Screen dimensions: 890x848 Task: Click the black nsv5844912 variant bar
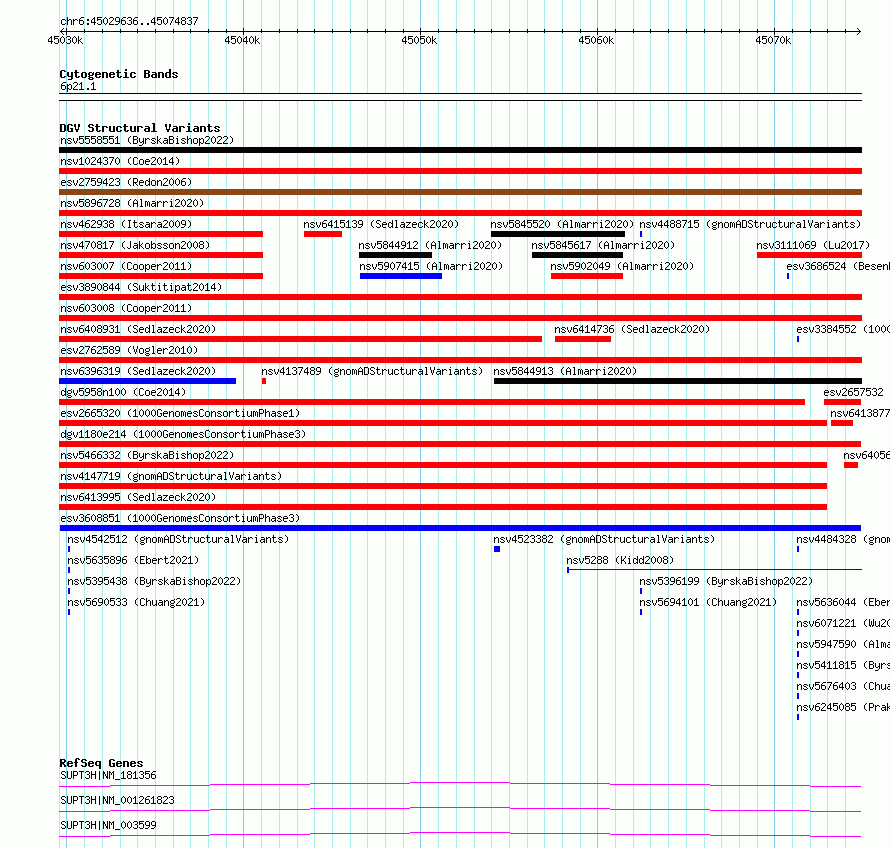(x=396, y=255)
